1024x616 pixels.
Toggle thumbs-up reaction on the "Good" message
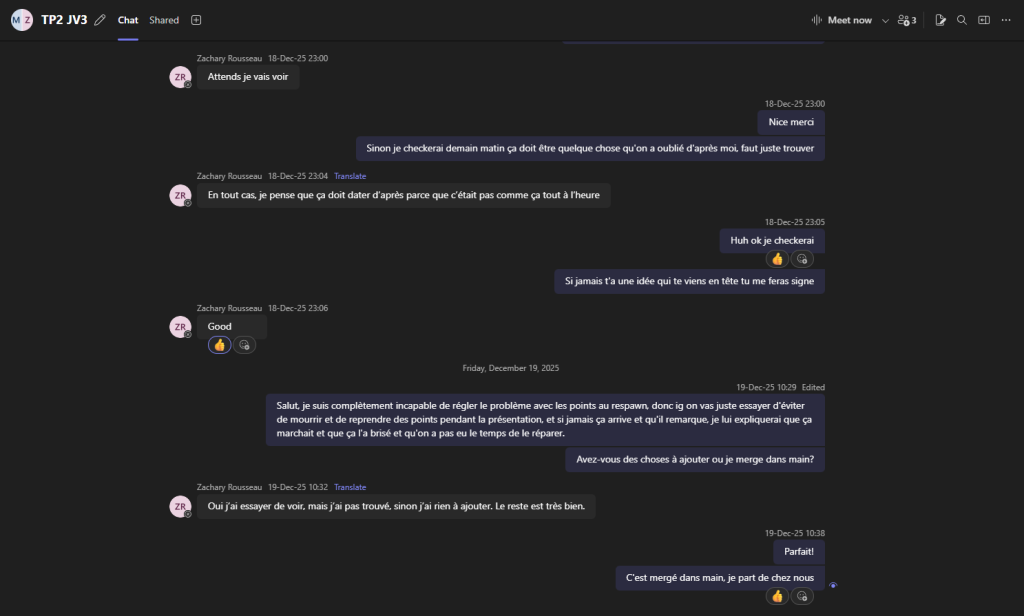point(220,345)
